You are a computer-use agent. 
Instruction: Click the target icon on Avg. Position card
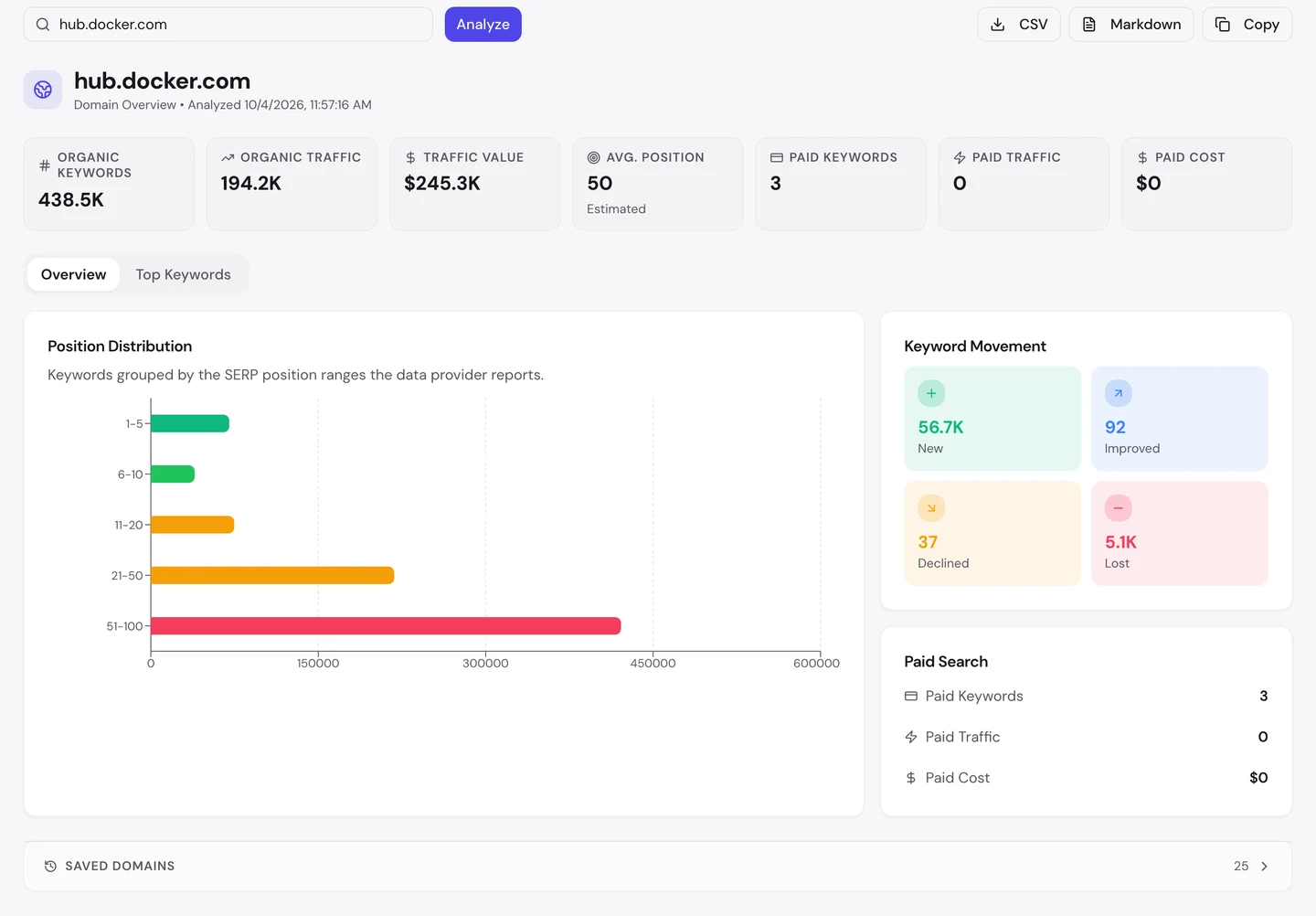pos(593,157)
